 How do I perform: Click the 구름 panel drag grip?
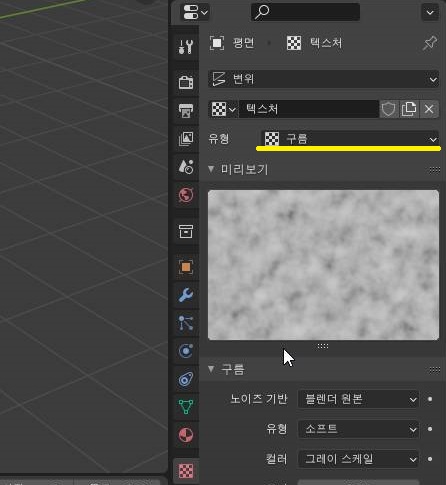[x=434, y=370]
